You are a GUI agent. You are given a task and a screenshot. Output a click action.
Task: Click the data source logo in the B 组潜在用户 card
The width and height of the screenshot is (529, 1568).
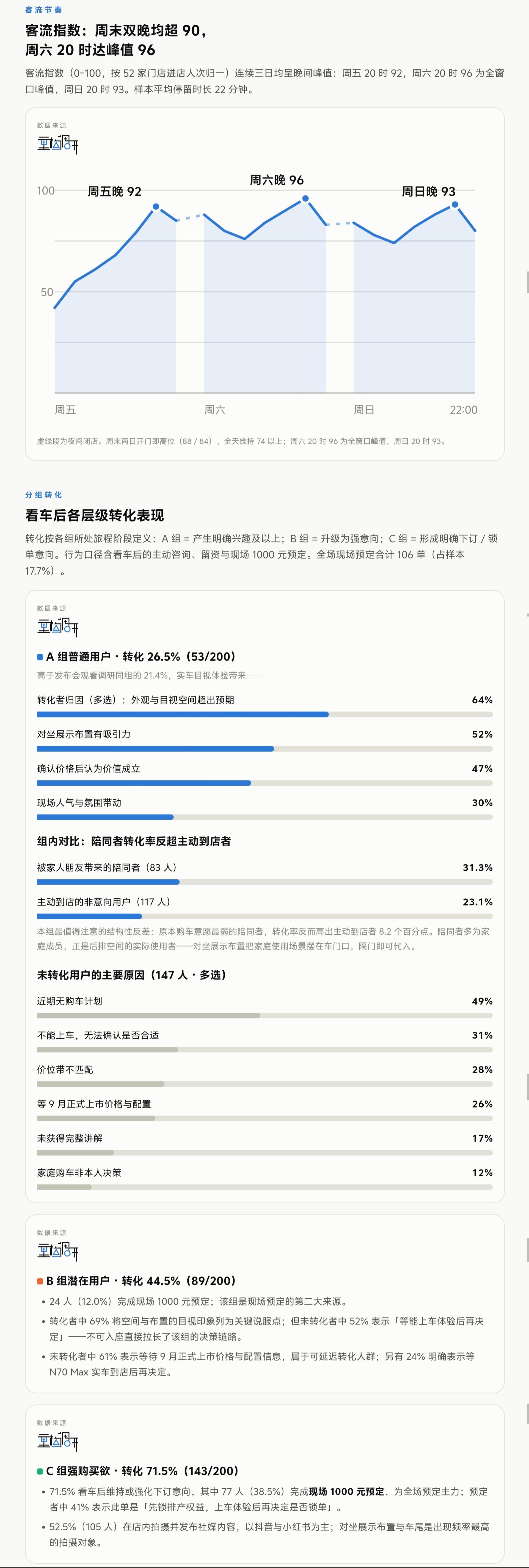pyautogui.click(x=58, y=1251)
